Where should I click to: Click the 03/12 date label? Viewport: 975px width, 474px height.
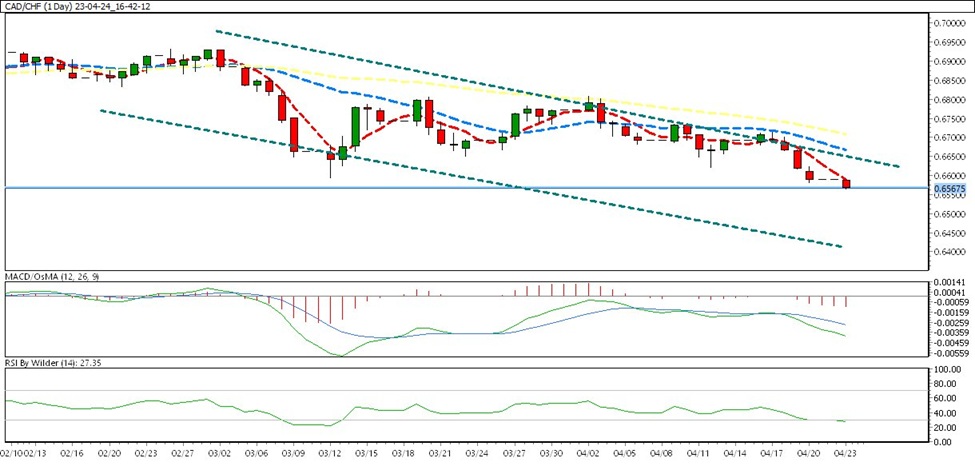coord(330,454)
